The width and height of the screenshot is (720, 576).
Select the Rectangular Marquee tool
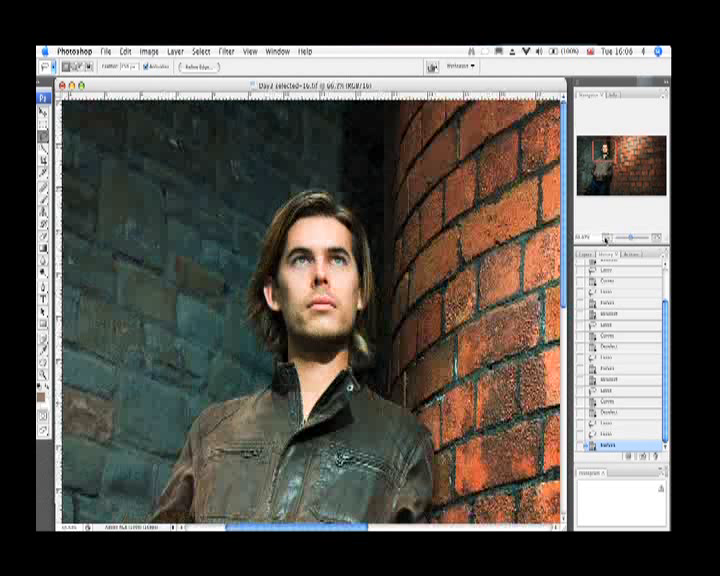43,124
